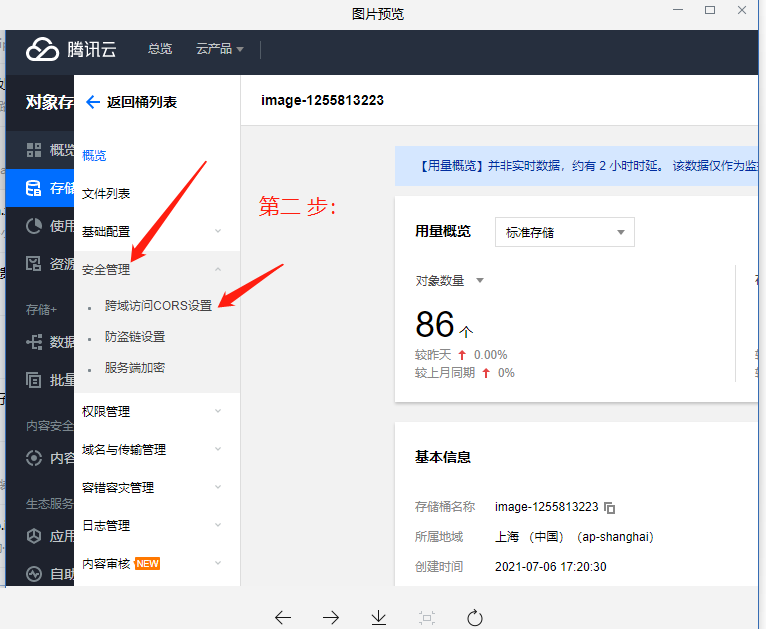Image resolution: width=766 pixels, height=629 pixels.
Task: Click the content security target icon
Action: point(34,458)
